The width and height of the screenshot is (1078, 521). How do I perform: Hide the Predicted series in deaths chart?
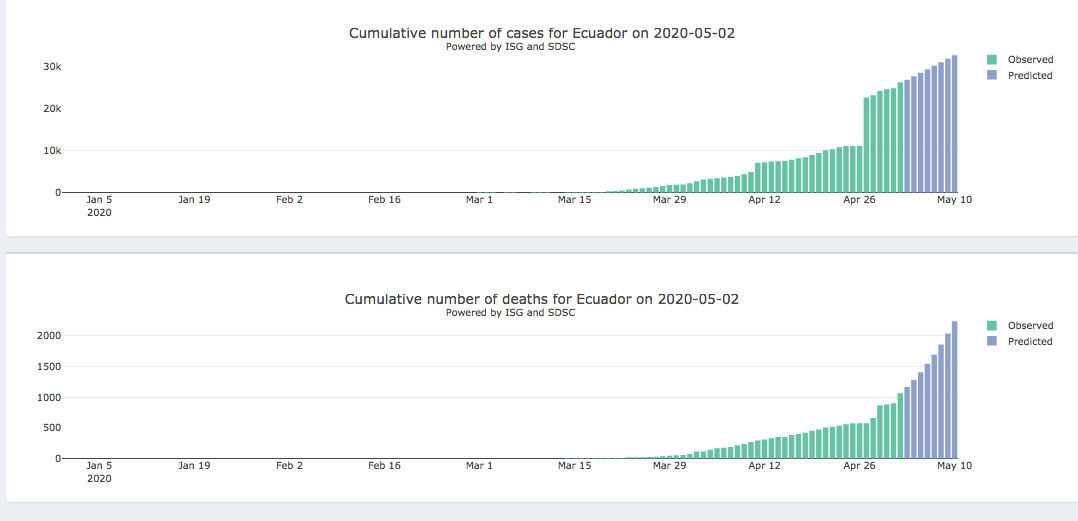(1029, 342)
